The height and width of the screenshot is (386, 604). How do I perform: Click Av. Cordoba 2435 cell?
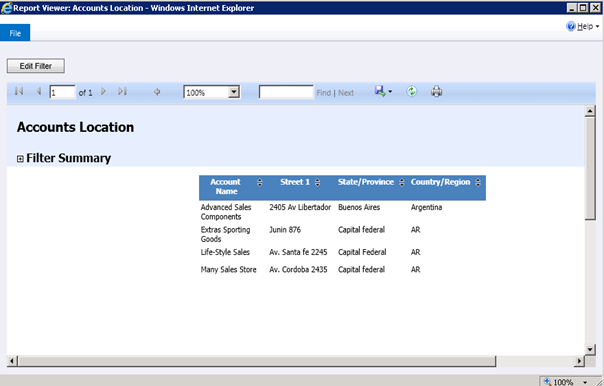point(298,270)
